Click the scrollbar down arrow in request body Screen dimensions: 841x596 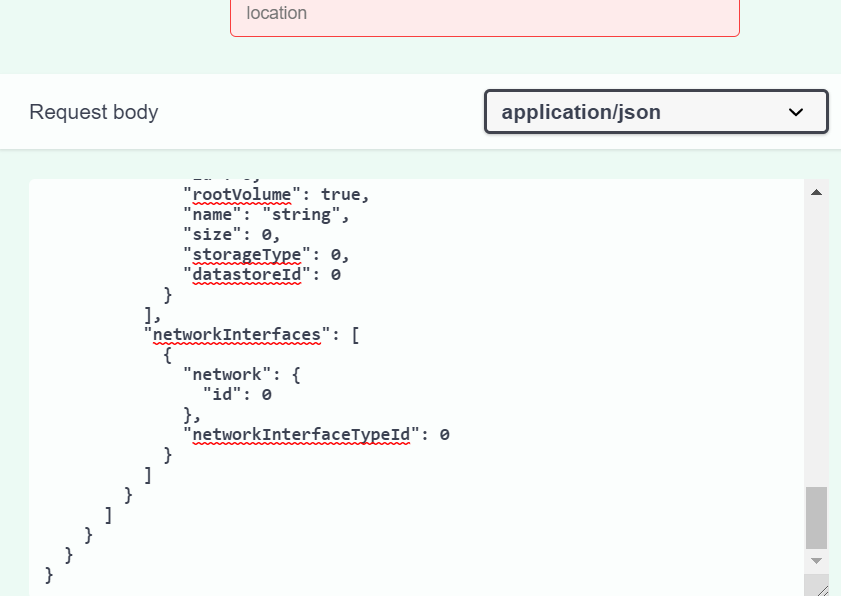(816, 561)
